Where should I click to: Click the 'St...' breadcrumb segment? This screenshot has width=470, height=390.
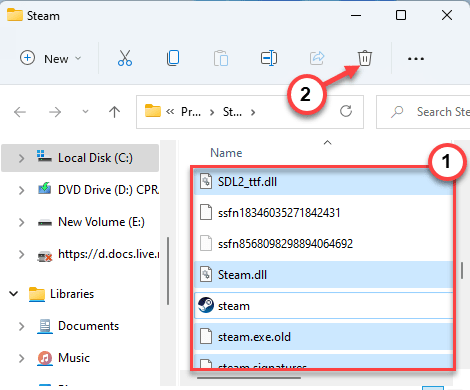pyautogui.click(x=232, y=112)
